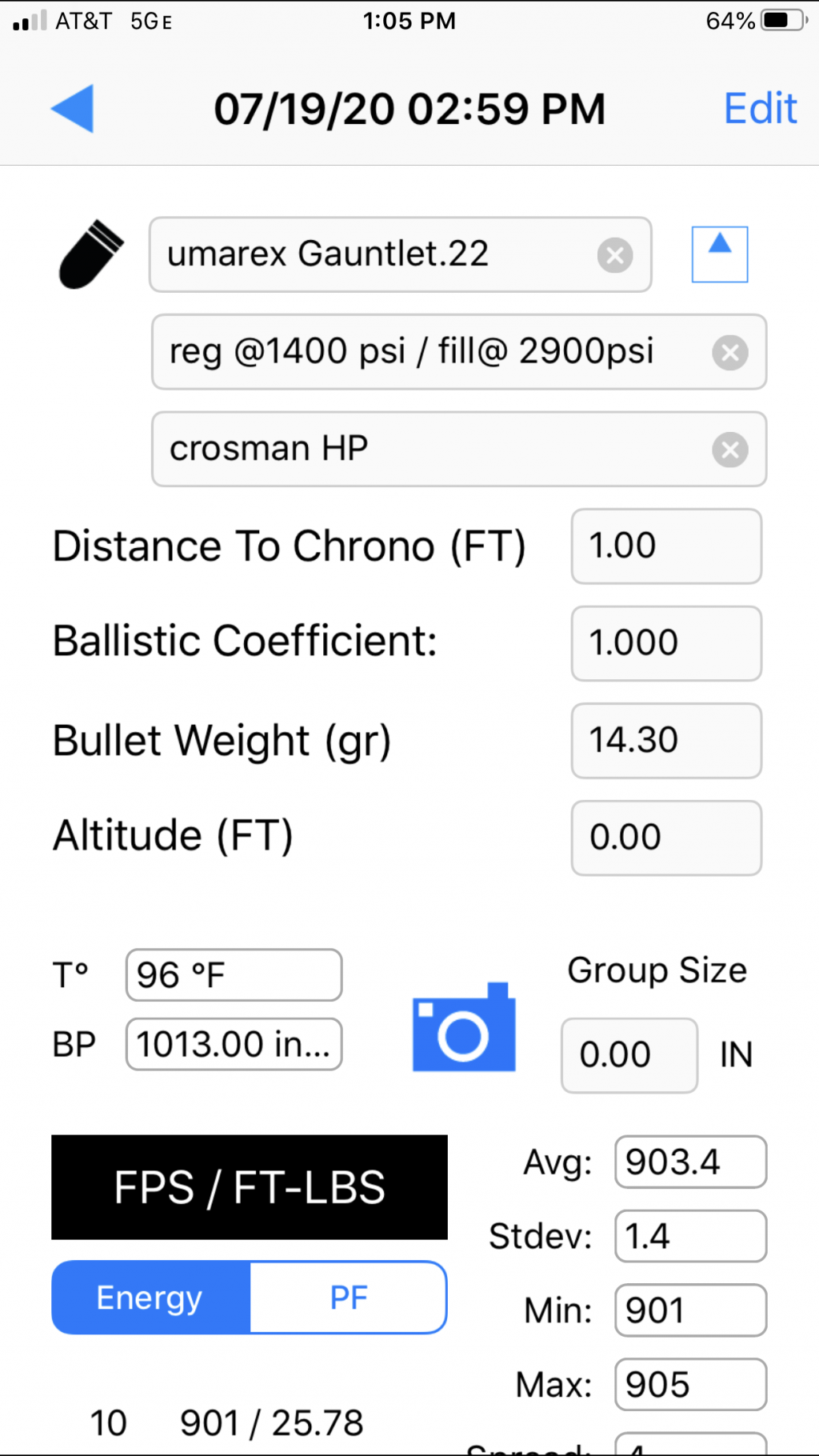Tap the blue back arrow
The image size is (819, 1456).
coord(73,108)
